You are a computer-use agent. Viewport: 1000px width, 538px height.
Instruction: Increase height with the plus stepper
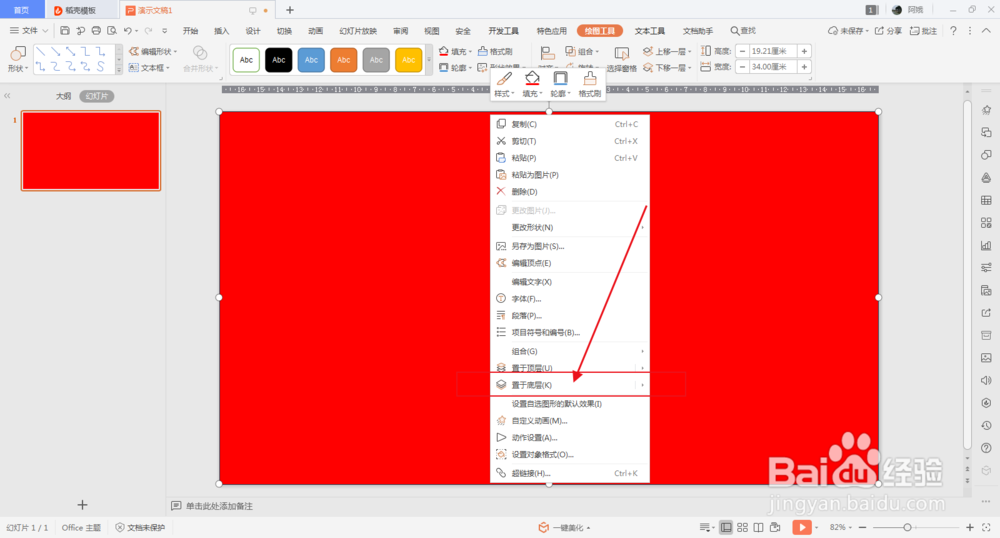[804, 51]
